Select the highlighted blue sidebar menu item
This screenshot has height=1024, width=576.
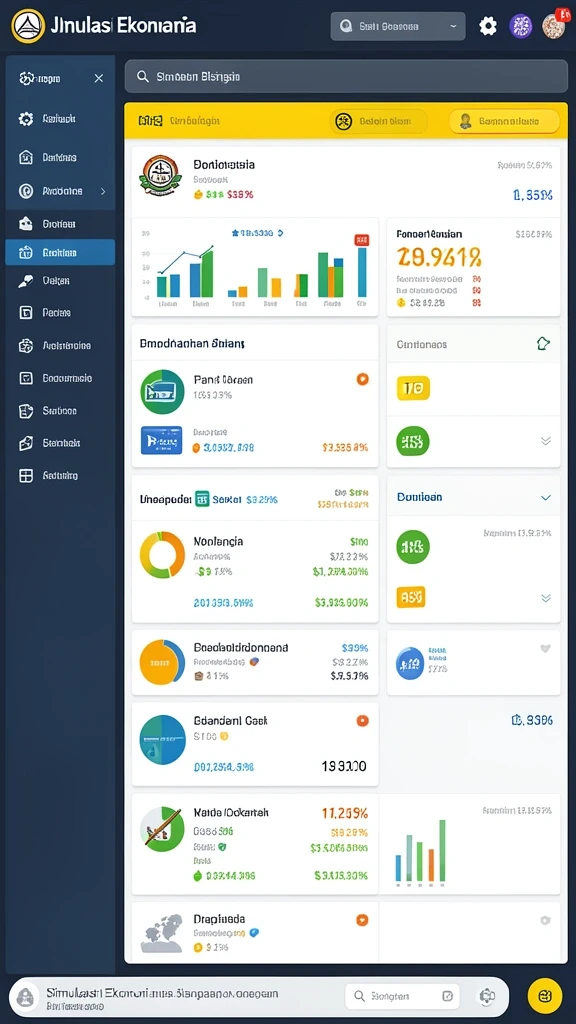pos(60,252)
